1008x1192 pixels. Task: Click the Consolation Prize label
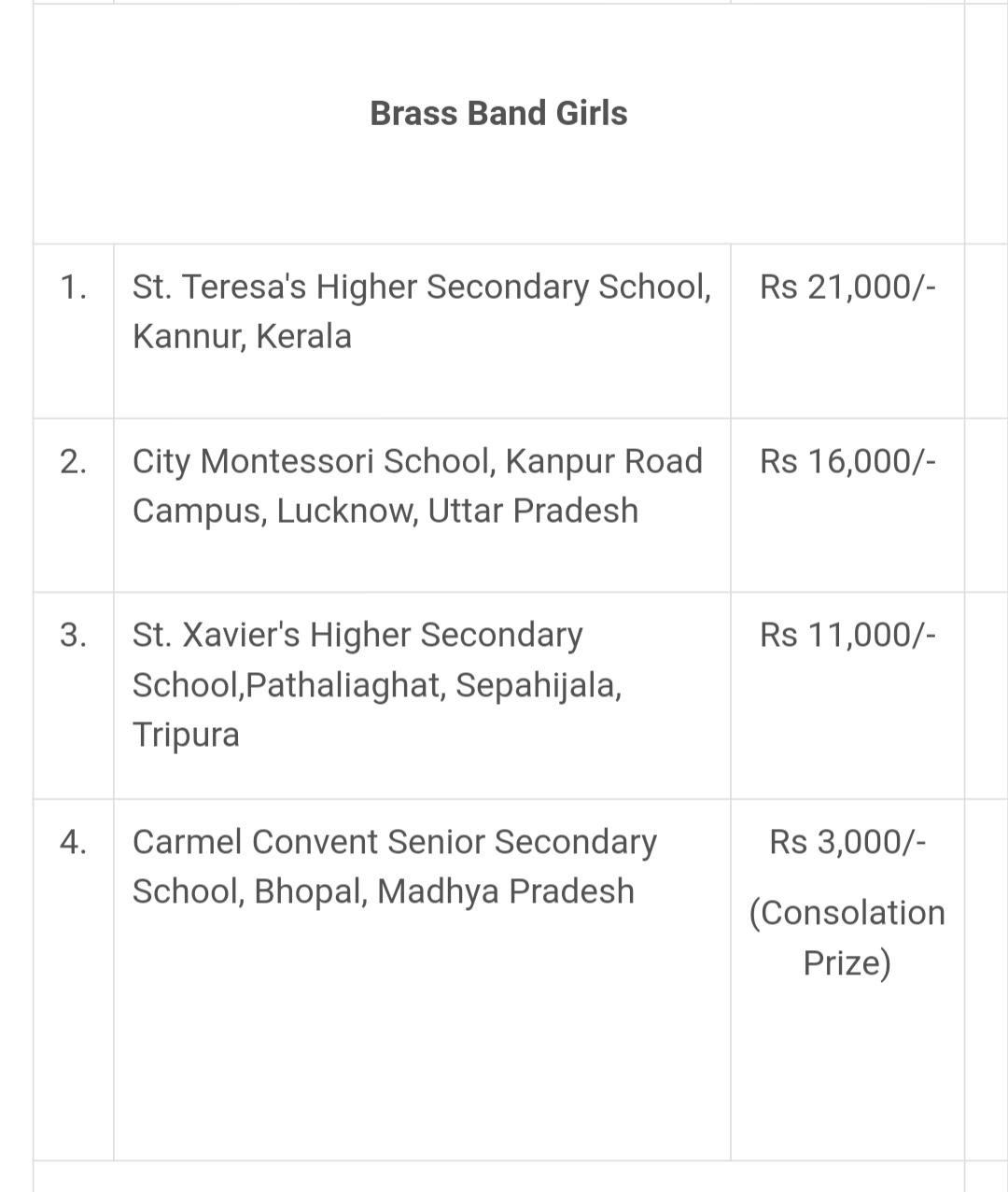tap(847, 937)
